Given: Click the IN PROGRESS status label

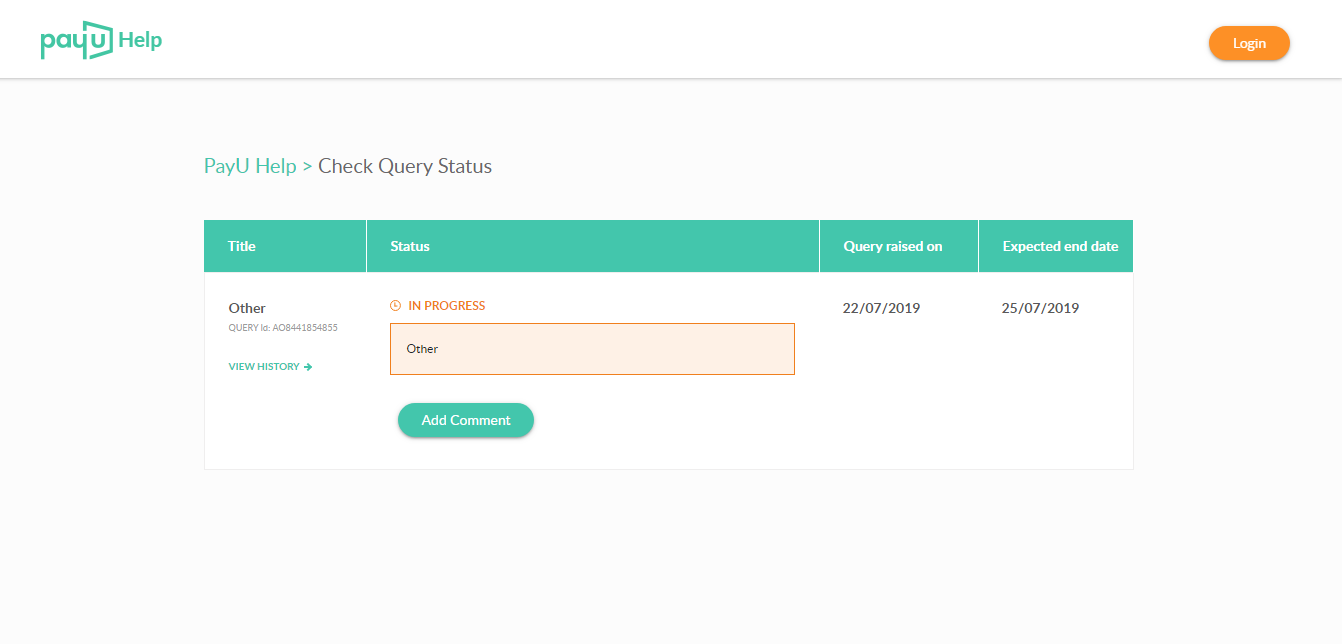Looking at the screenshot, I should coord(446,306).
